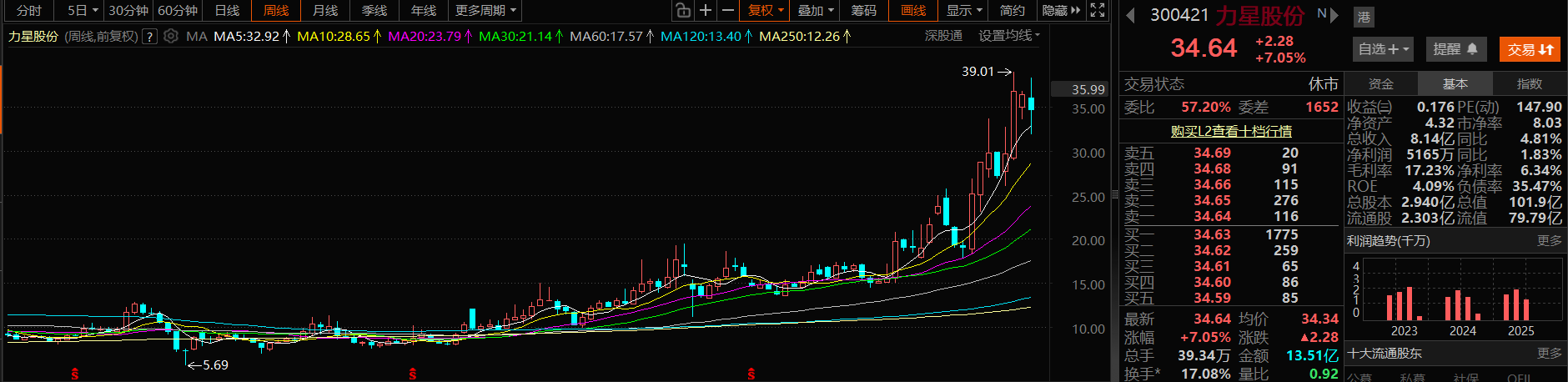Click the MA250:12.26 label

tap(806, 36)
